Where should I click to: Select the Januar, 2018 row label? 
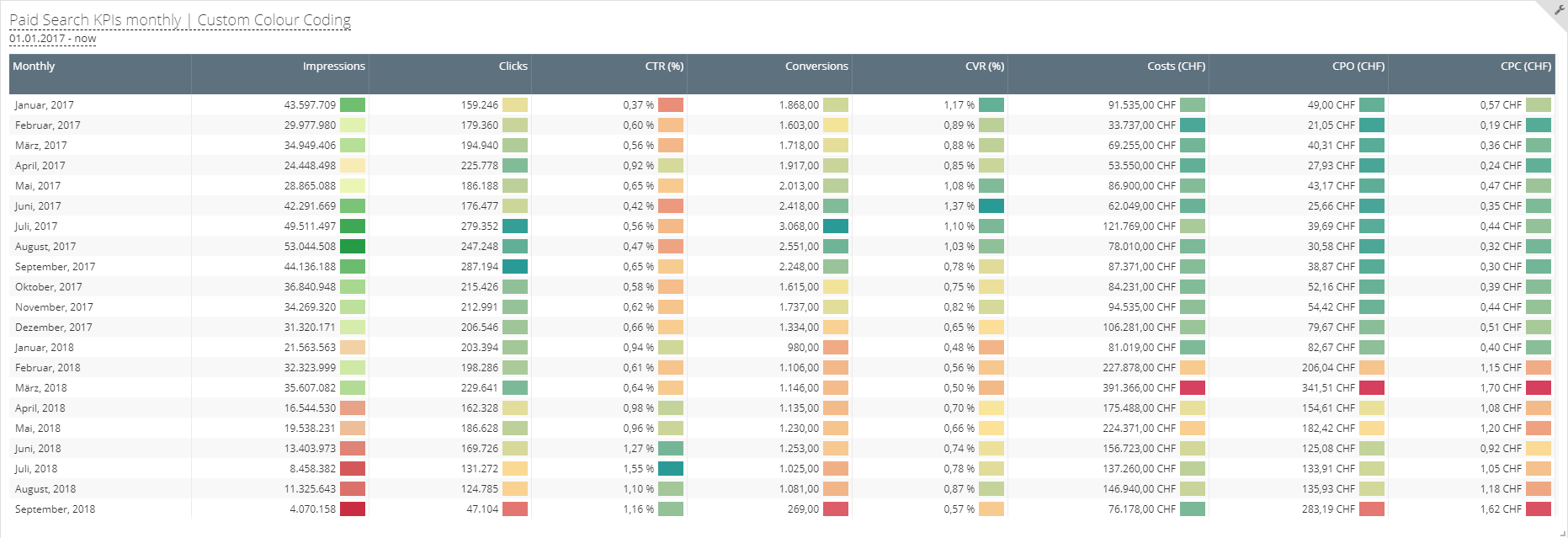(x=45, y=348)
